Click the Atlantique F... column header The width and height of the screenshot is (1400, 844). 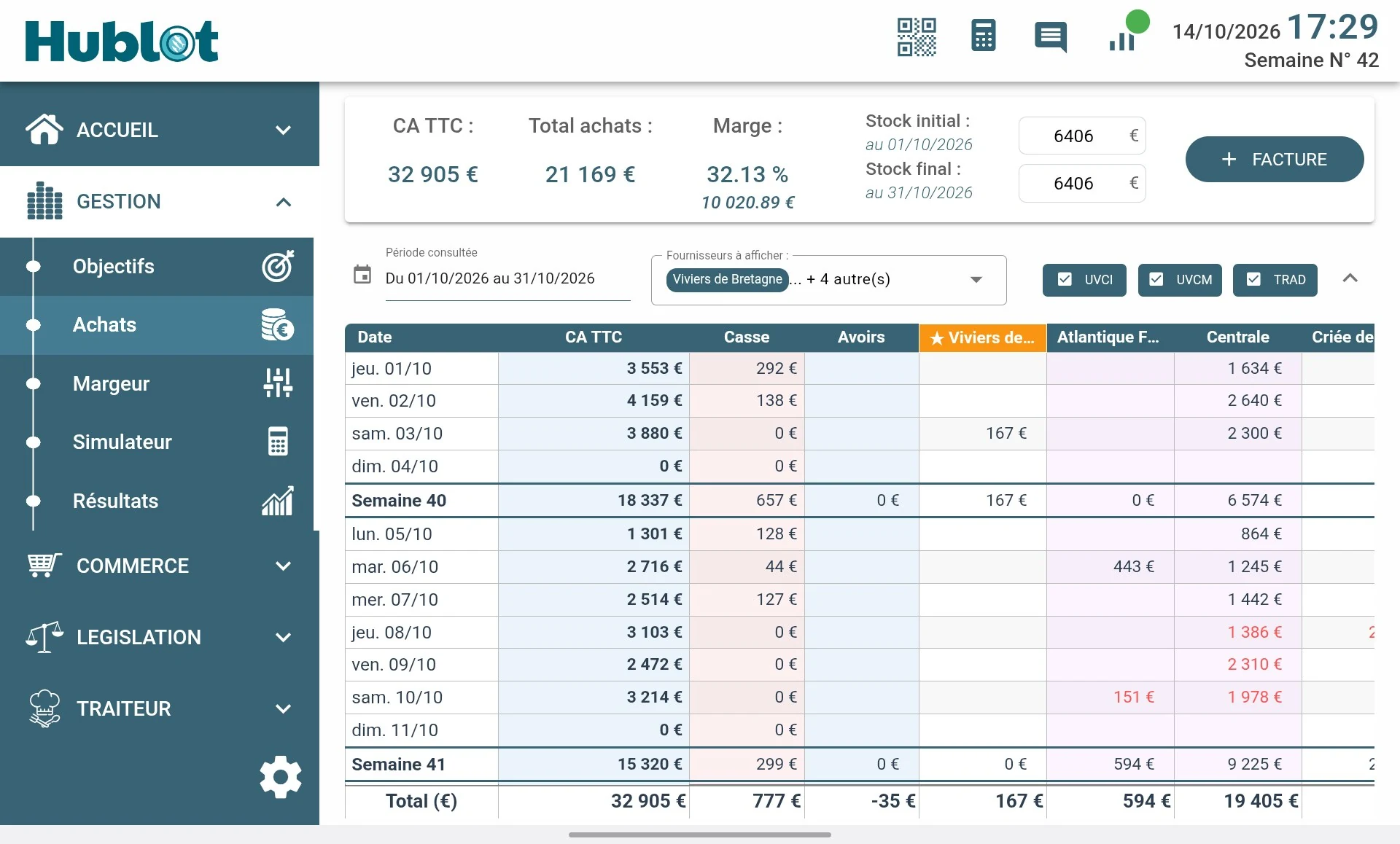[1110, 337]
